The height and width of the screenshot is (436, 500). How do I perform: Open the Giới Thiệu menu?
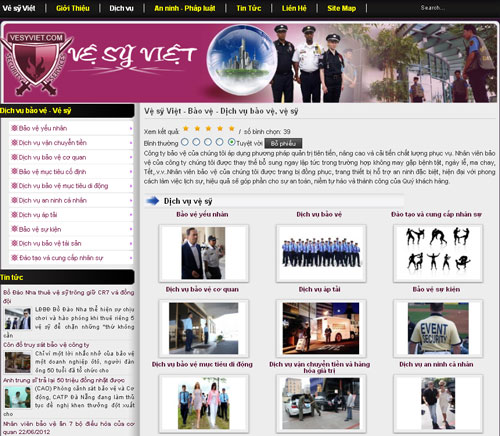tap(73, 8)
